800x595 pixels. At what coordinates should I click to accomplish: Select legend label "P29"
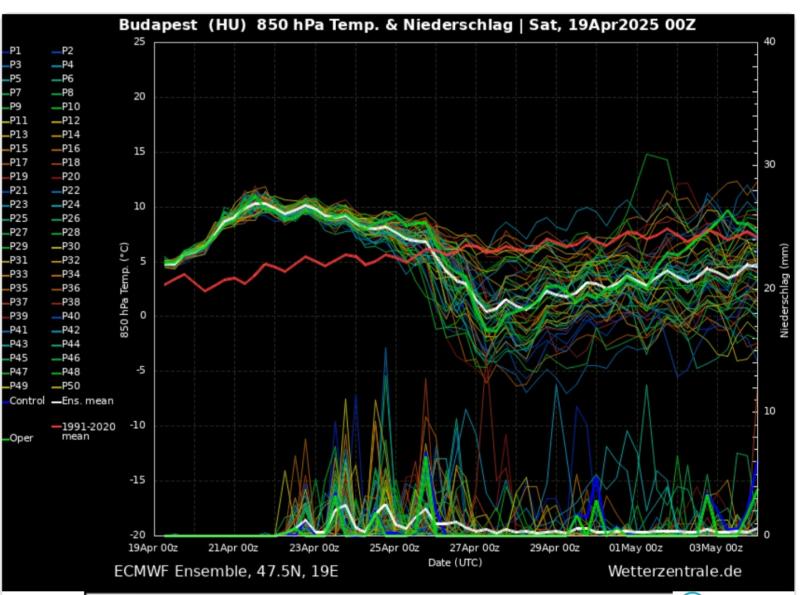15,246
